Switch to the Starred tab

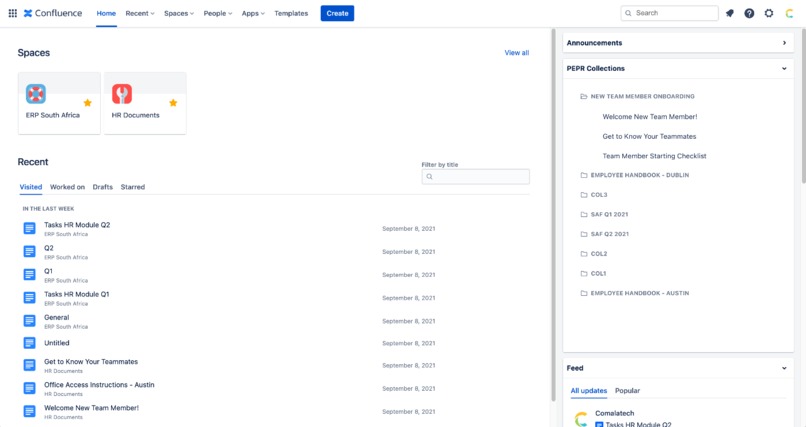[x=133, y=187]
